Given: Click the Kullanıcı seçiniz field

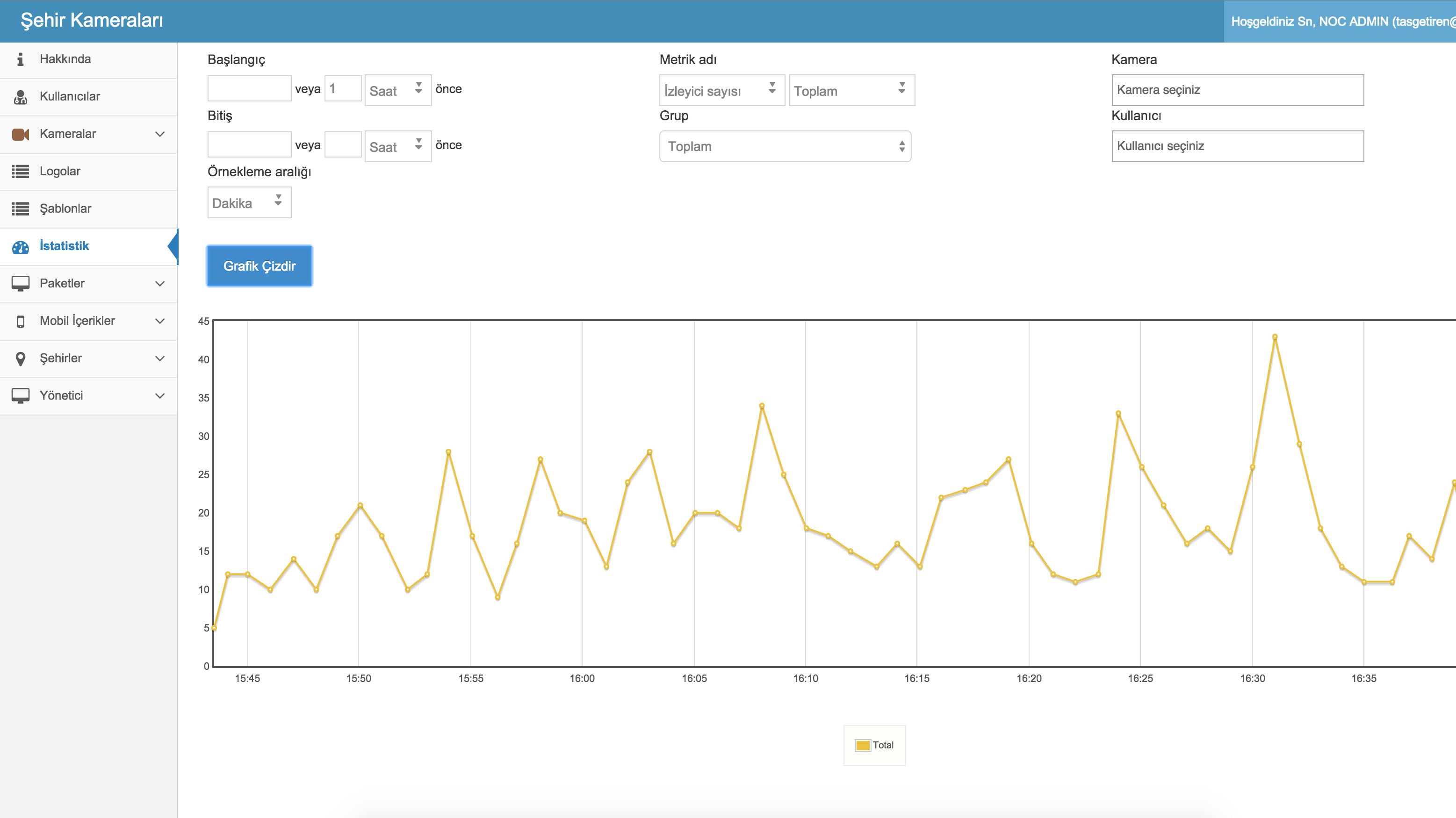Looking at the screenshot, I should [1238, 146].
